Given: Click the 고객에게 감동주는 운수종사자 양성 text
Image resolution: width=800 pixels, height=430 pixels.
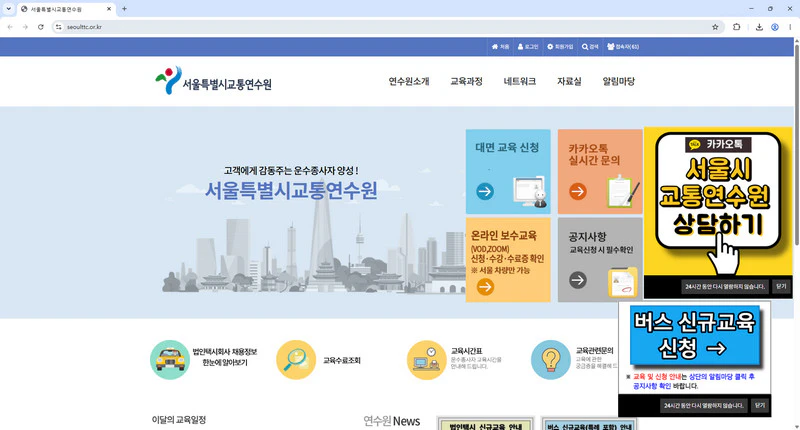Looking at the screenshot, I should (291, 170).
